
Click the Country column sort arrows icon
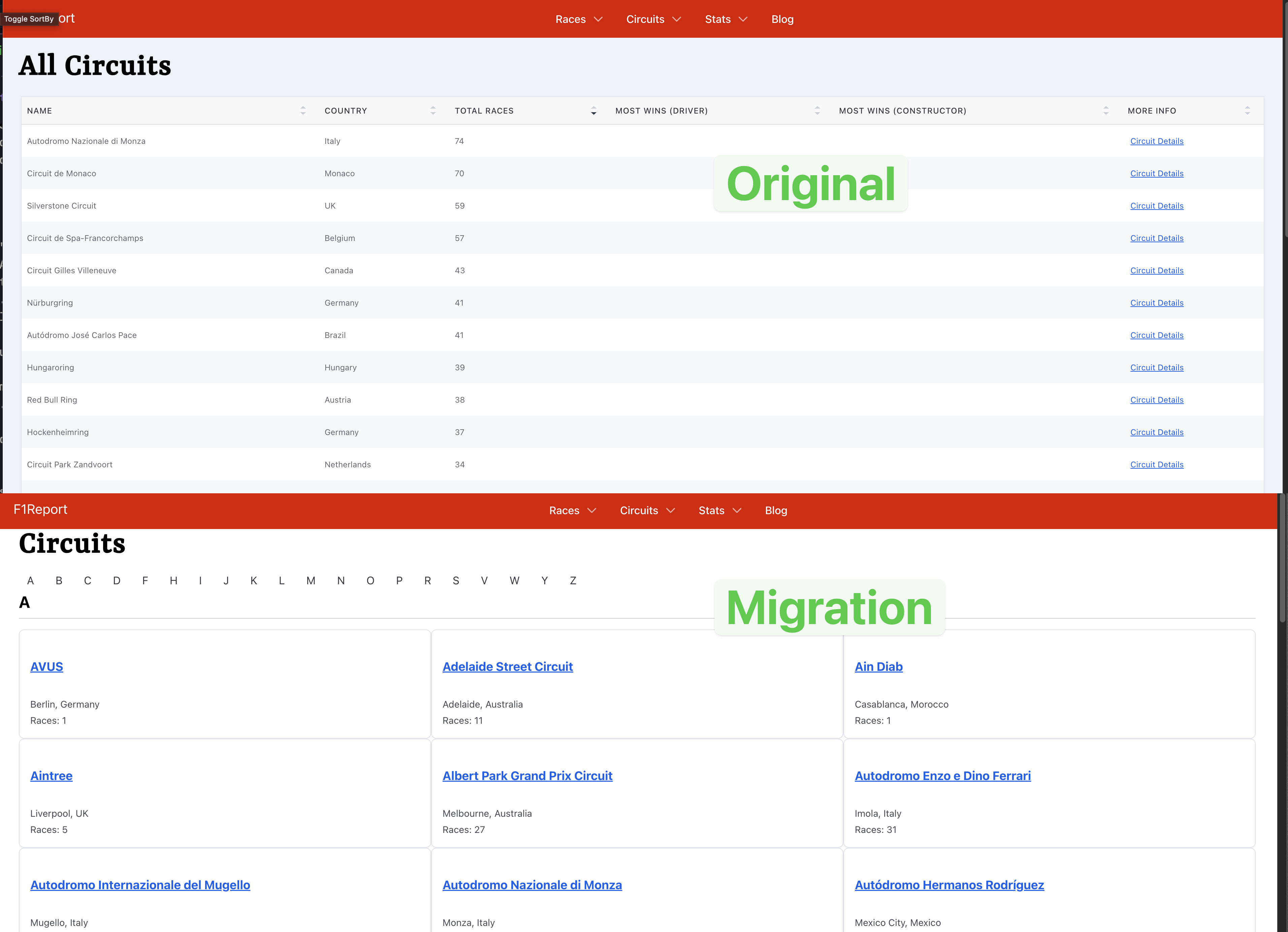click(x=433, y=111)
